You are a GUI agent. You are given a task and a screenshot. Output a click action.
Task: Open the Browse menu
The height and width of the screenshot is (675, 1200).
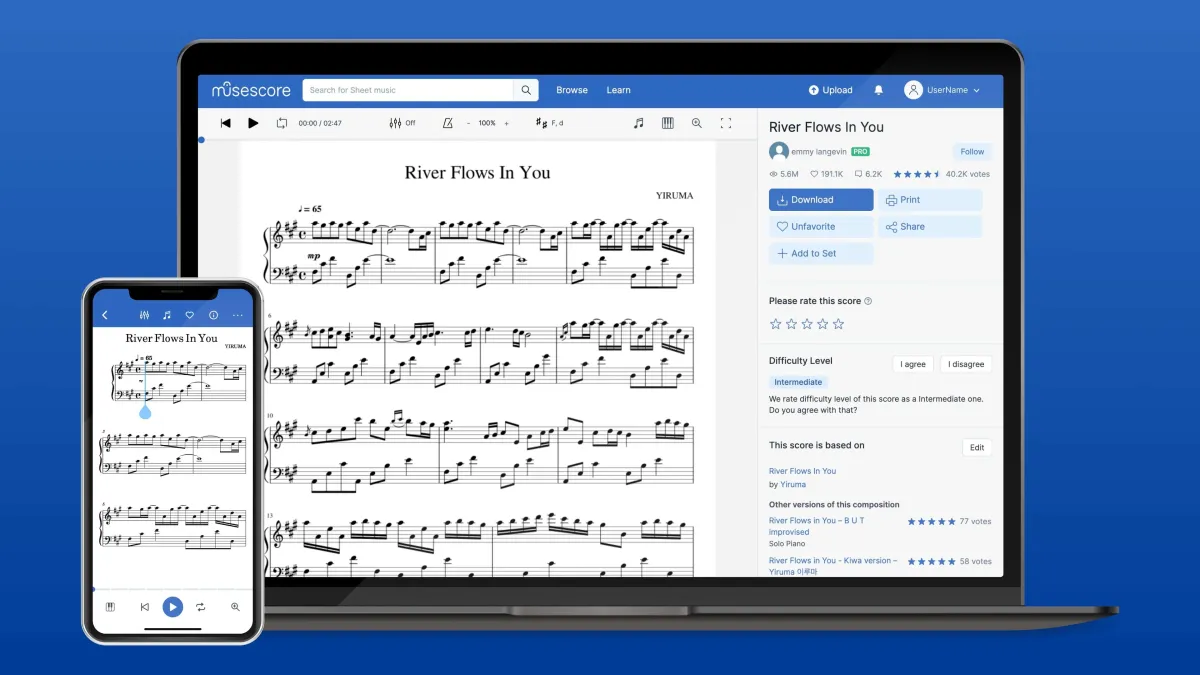coord(572,90)
